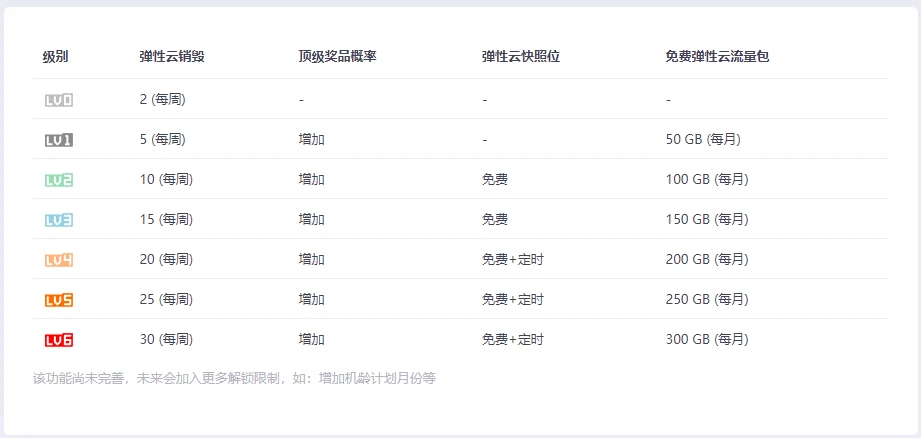Click the orange LV5 level badge
The width and height of the screenshot is (921, 438).
(x=59, y=300)
